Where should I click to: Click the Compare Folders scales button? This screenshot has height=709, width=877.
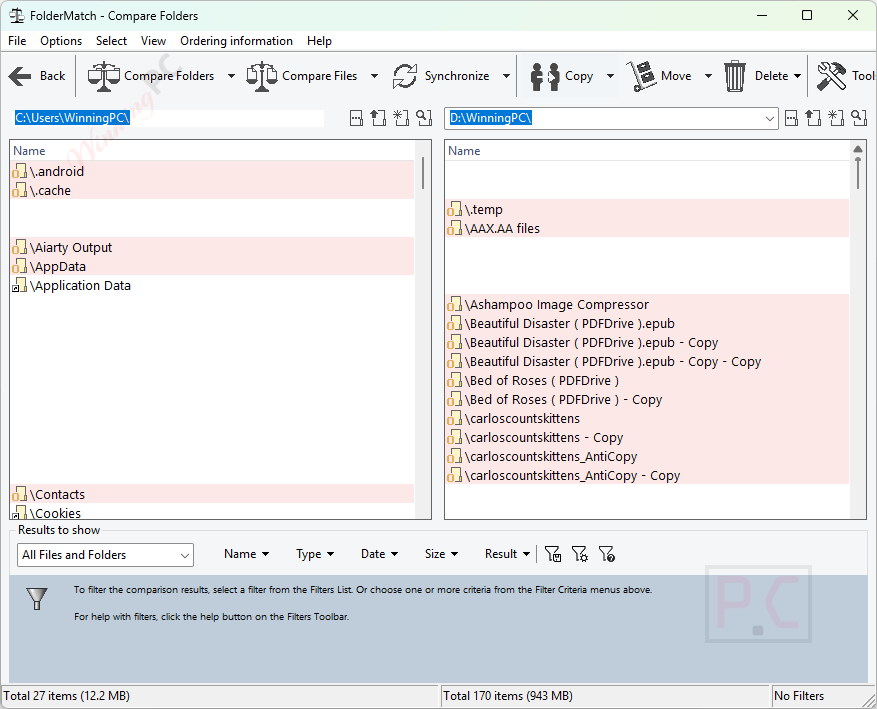click(150, 76)
